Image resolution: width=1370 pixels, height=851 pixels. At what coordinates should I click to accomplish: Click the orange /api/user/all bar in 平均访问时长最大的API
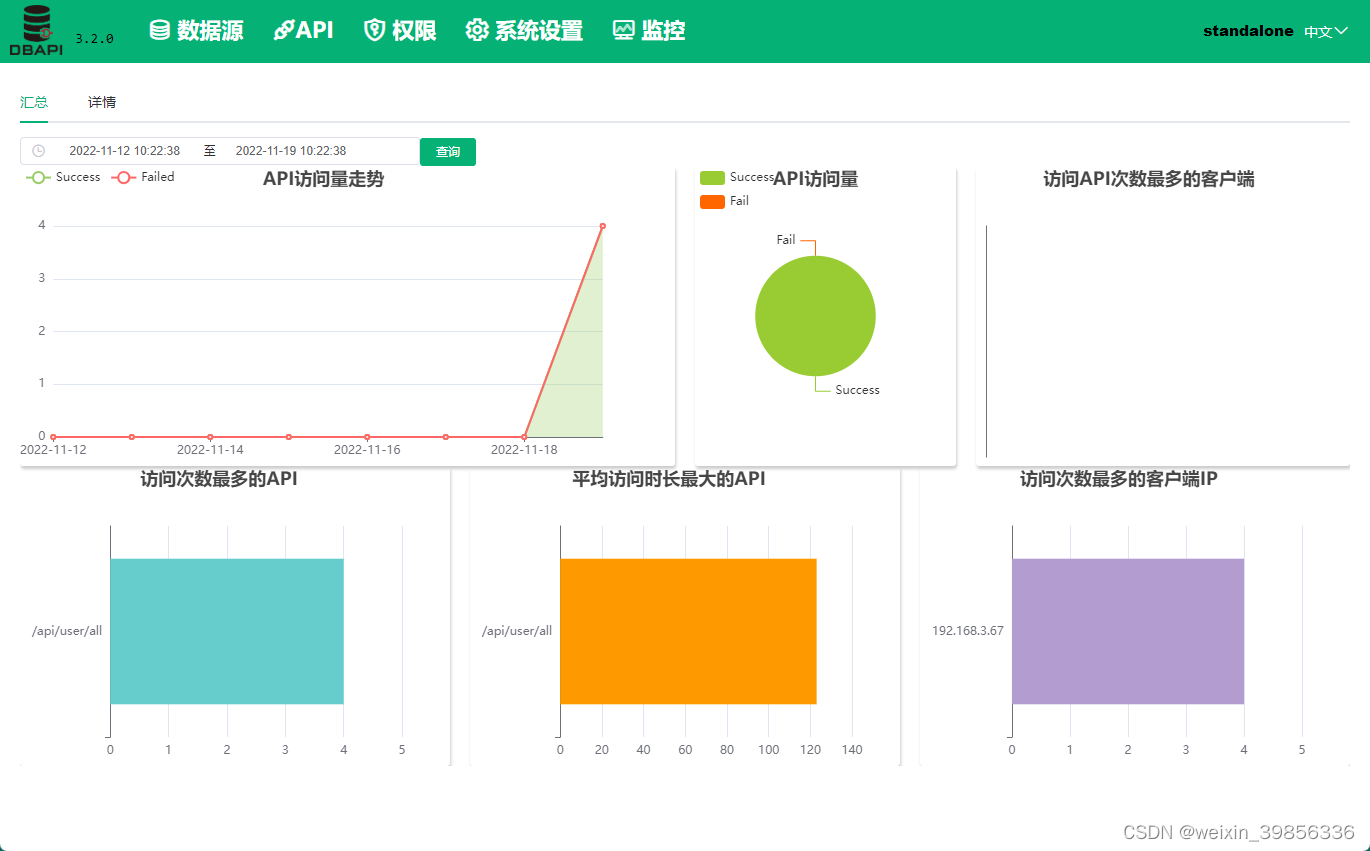(x=688, y=631)
